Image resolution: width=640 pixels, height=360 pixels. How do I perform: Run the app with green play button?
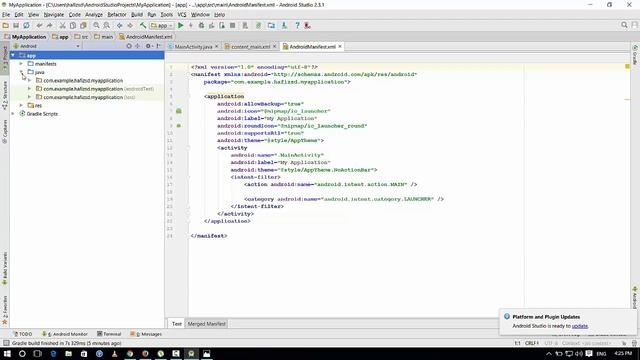tap(180, 25)
